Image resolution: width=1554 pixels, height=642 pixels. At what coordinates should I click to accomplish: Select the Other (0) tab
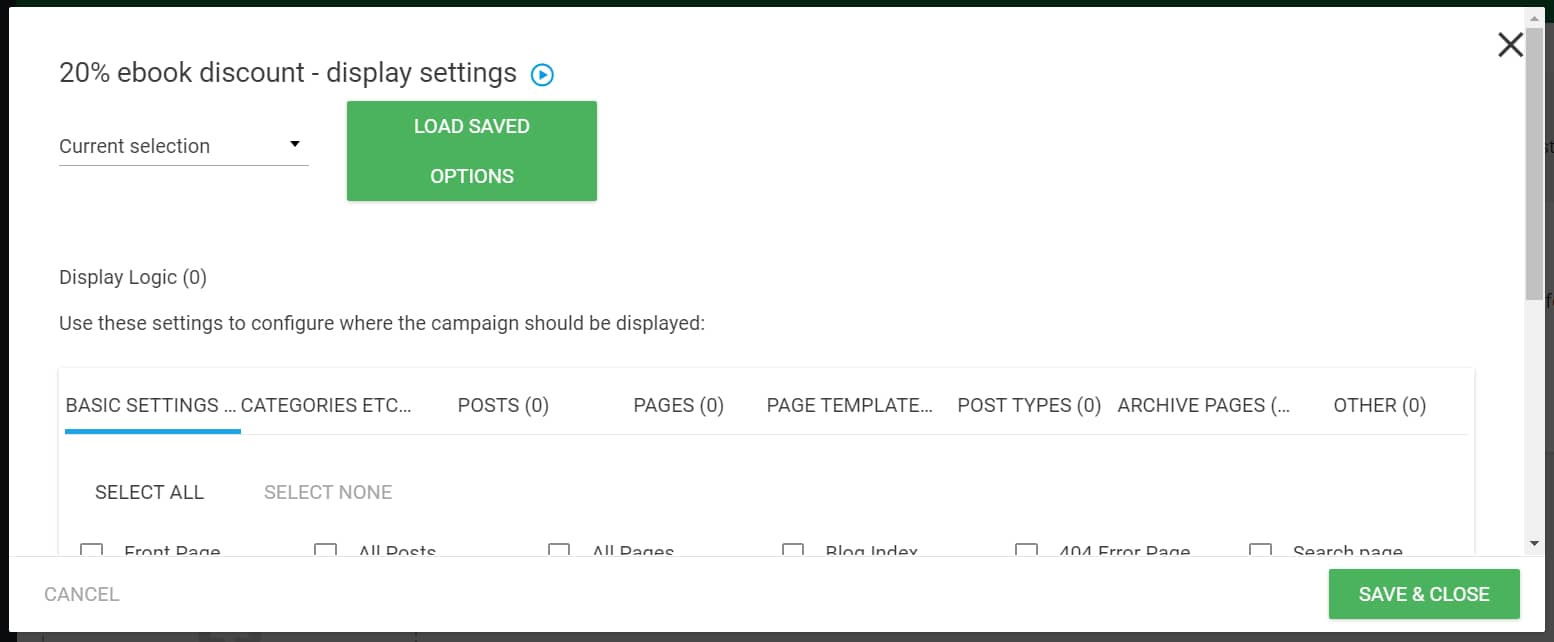click(1379, 405)
